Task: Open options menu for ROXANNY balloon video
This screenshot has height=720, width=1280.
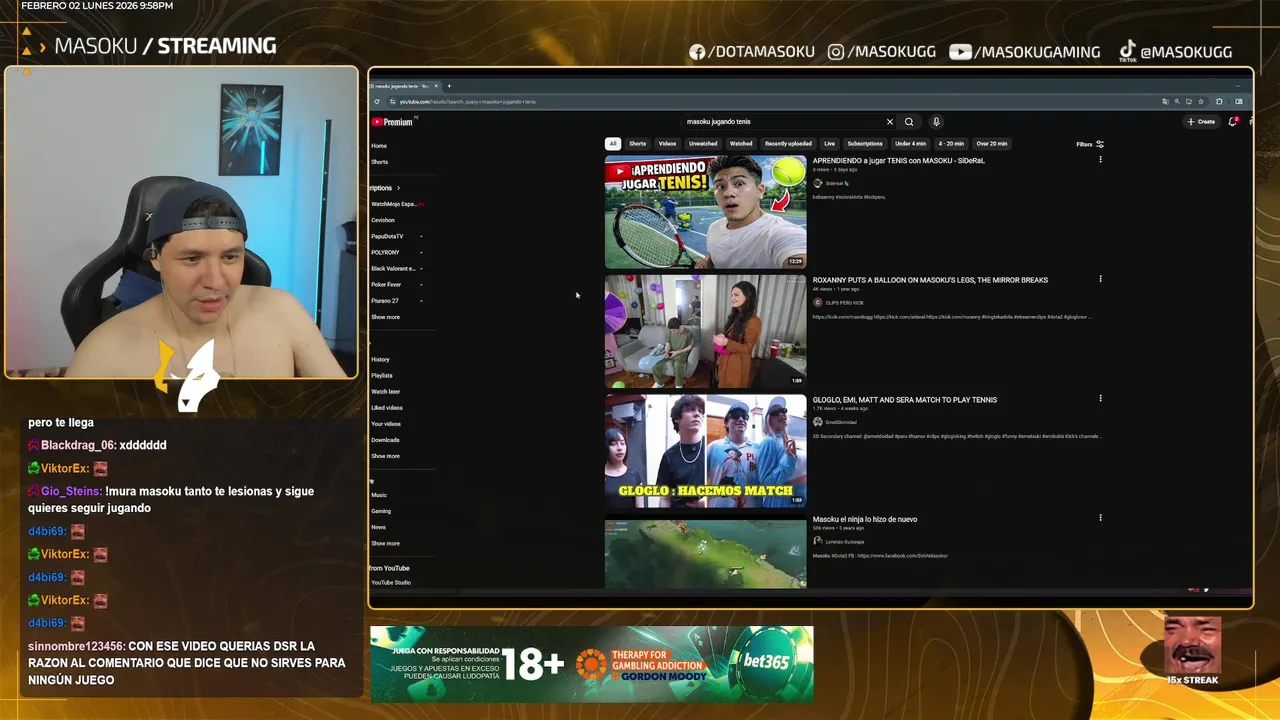Action: (1100, 279)
